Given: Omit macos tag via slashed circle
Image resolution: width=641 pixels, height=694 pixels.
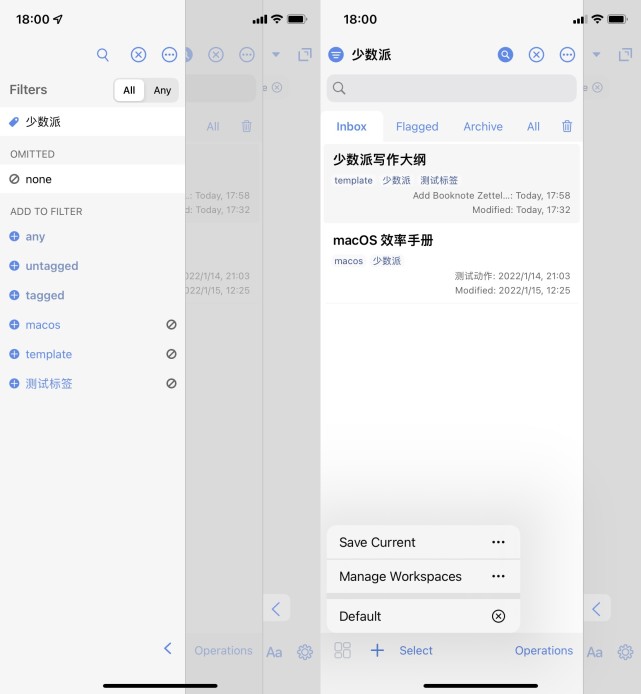Looking at the screenshot, I should click(x=171, y=325).
